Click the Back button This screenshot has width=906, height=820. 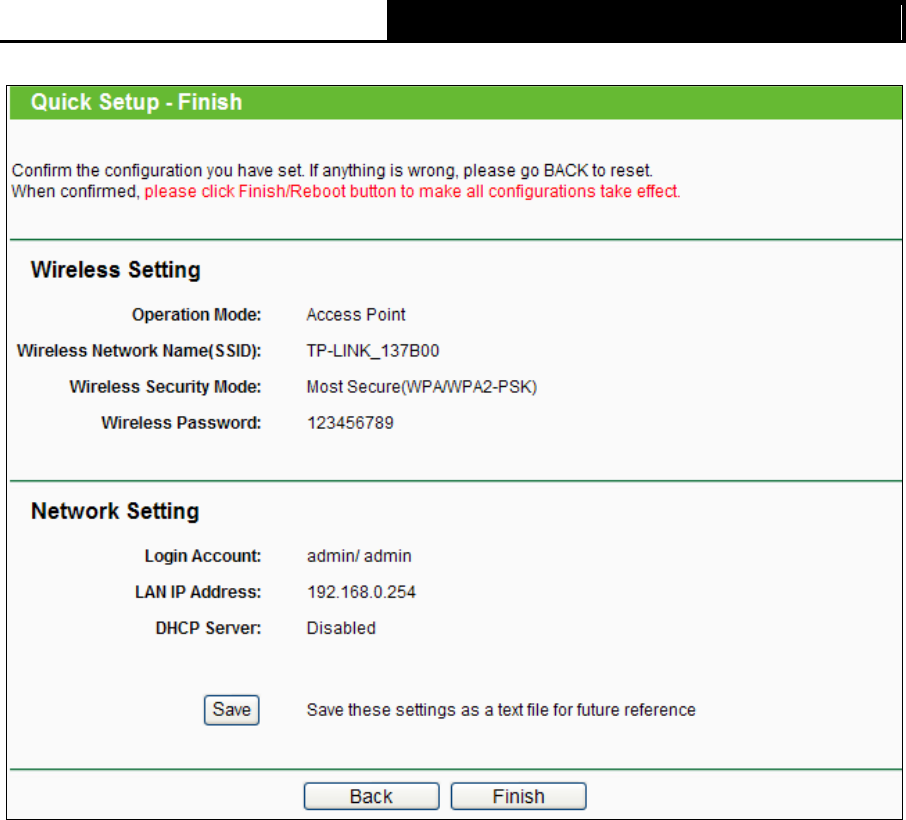point(371,796)
